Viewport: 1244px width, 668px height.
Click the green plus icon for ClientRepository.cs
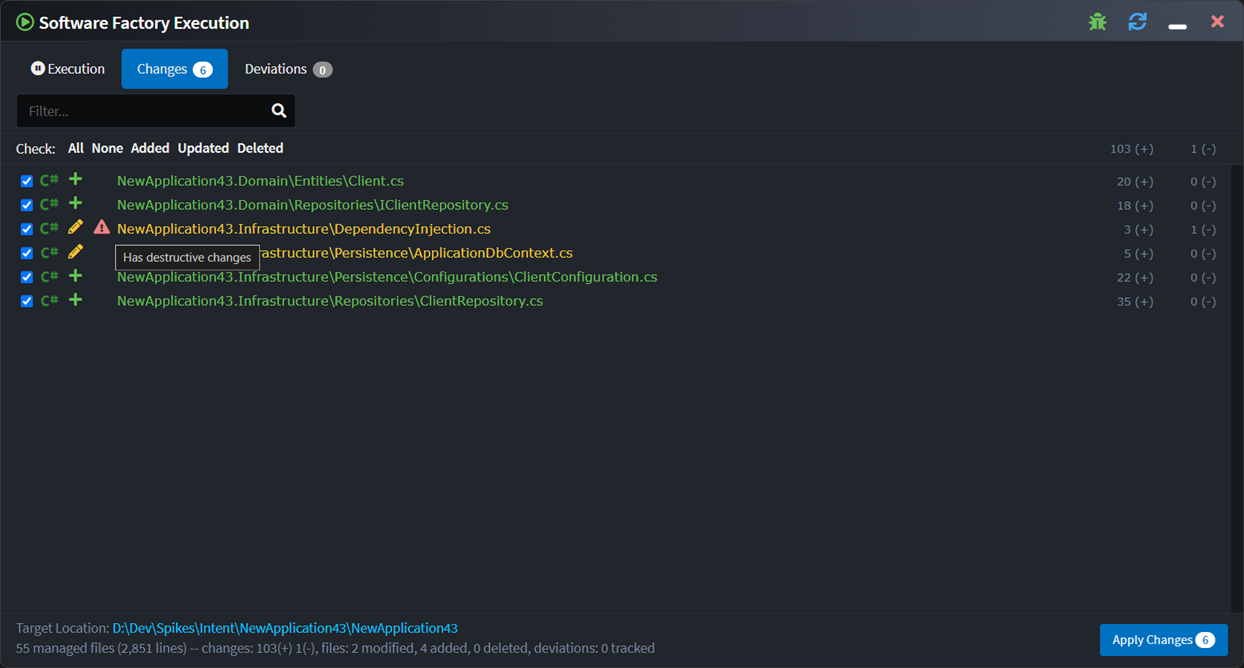[75, 300]
